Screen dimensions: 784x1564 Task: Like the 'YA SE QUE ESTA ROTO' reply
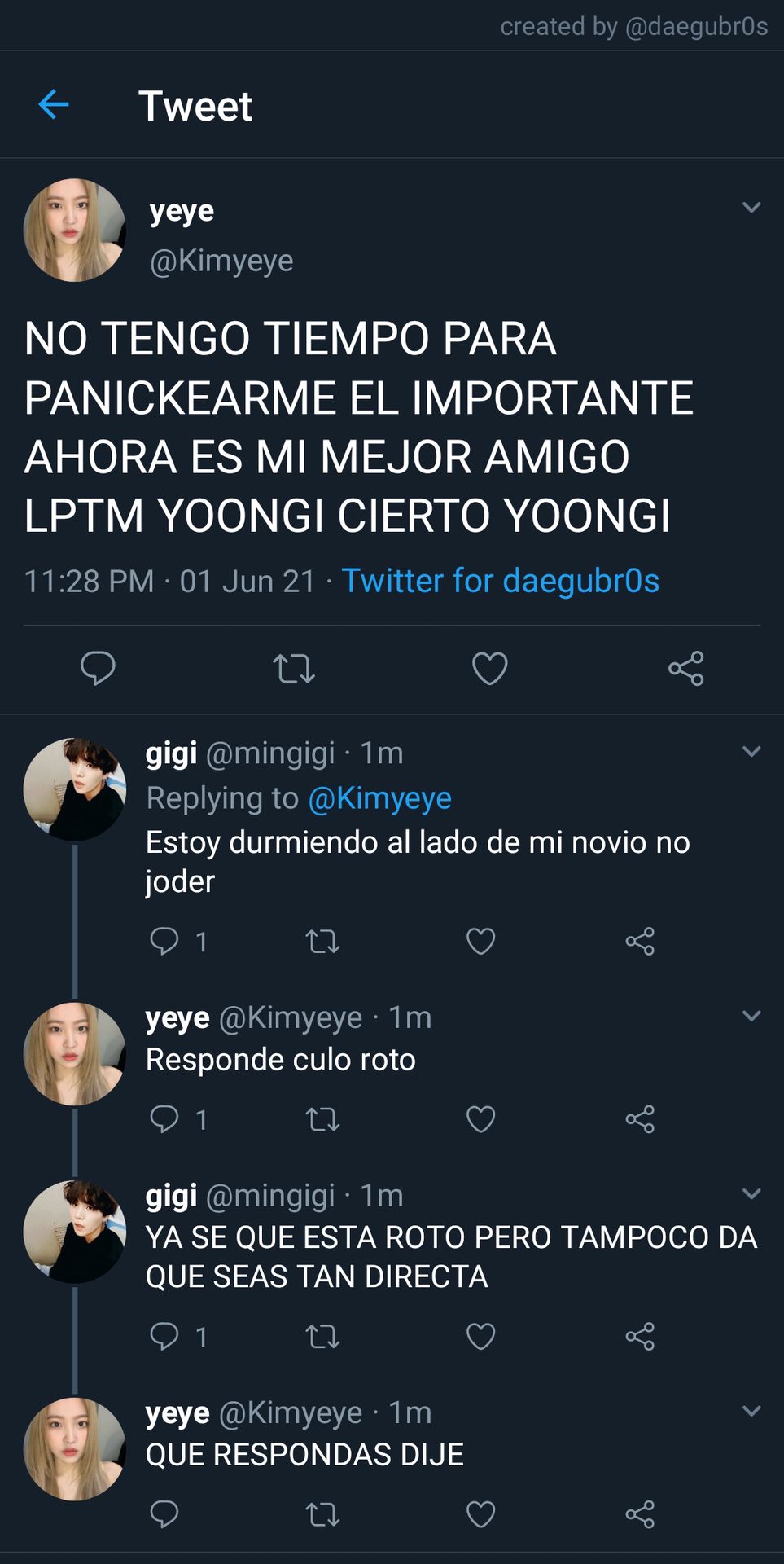pos(480,1336)
